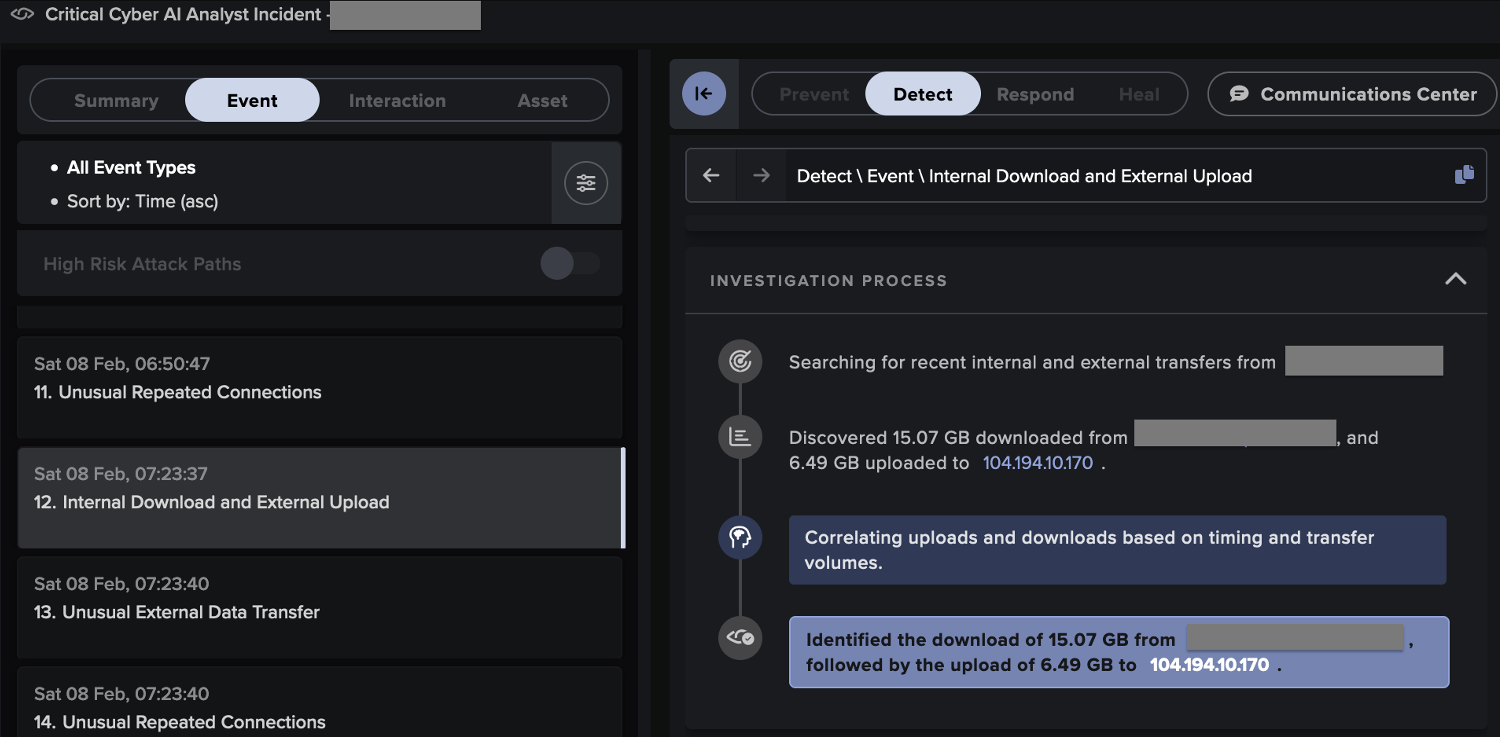The height and width of the screenshot is (738, 1506).
Task: Click the forward navigation arrow
Action: [761, 175]
